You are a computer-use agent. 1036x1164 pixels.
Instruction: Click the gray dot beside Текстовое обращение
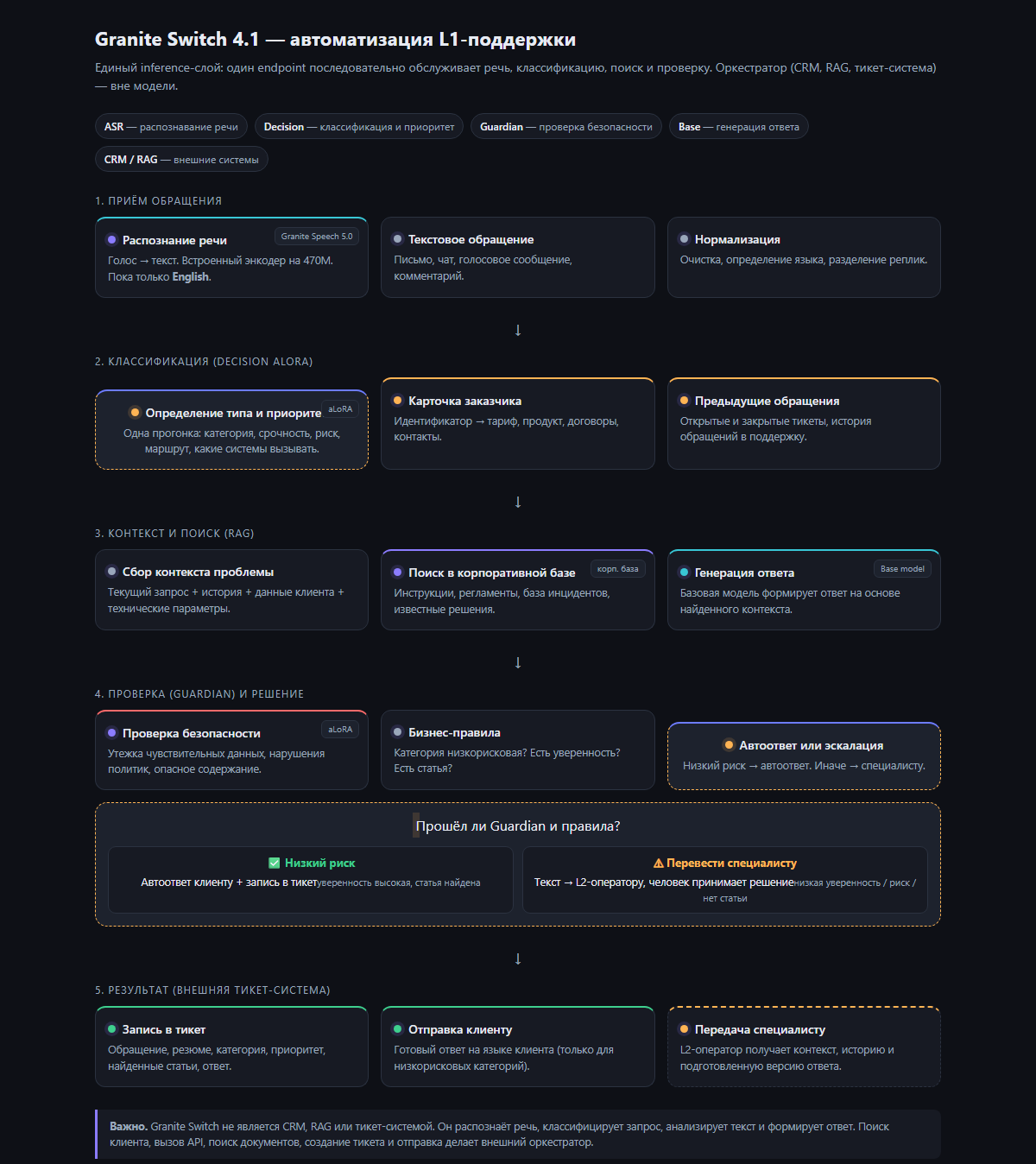(398, 239)
